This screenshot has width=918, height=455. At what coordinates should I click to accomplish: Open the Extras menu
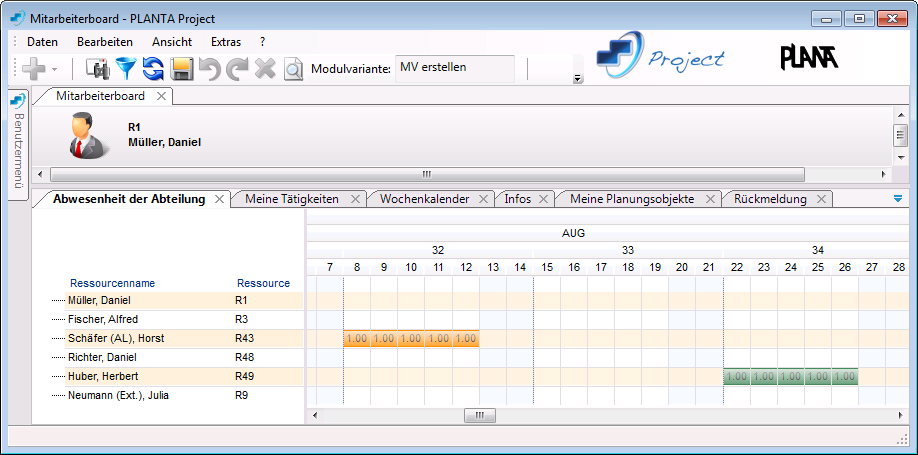click(226, 42)
